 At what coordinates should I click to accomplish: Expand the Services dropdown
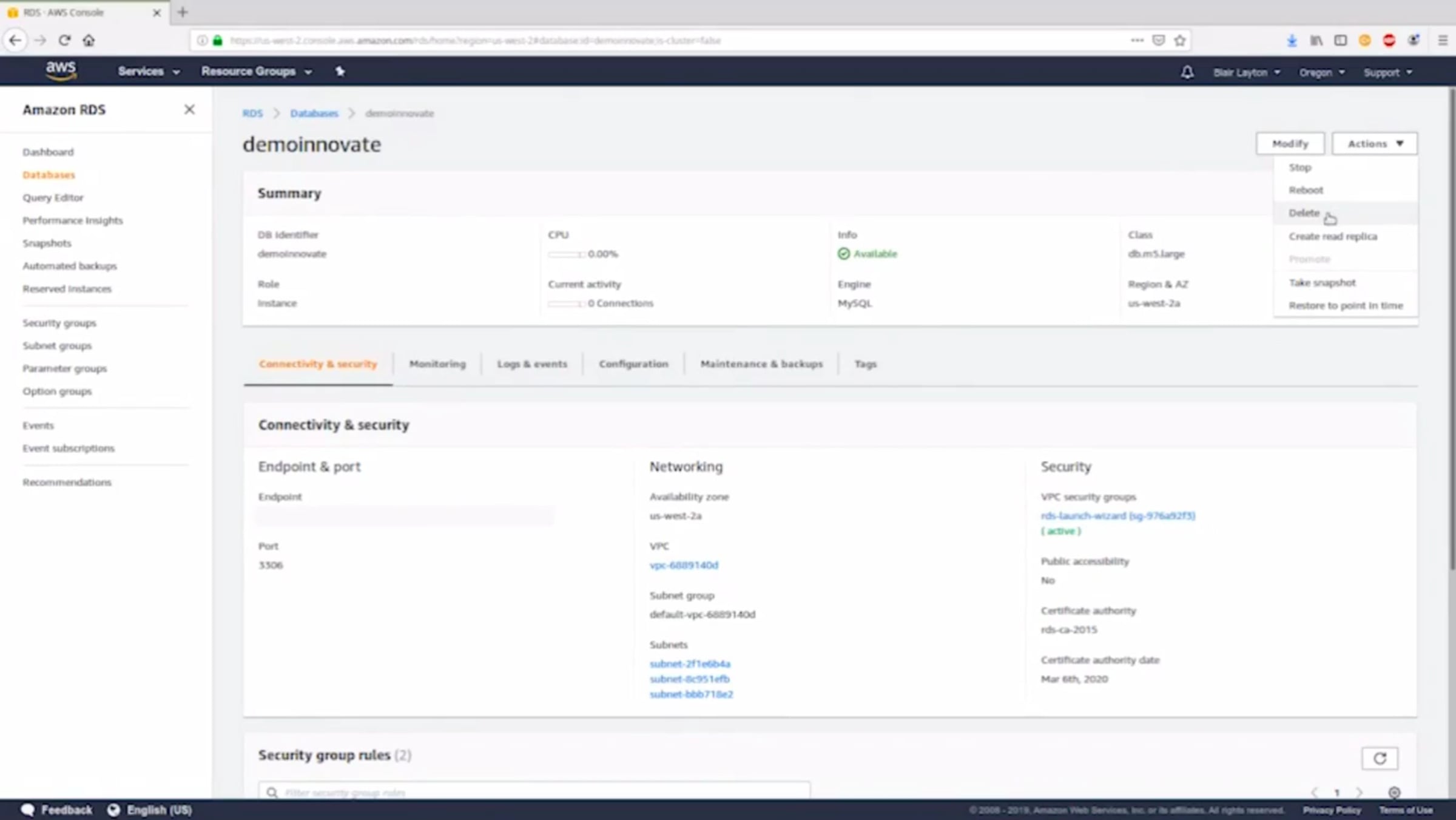tap(149, 72)
